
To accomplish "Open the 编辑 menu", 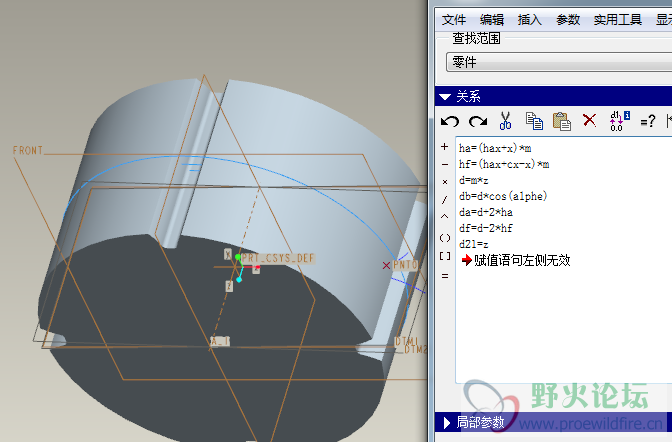I will tap(492, 20).
